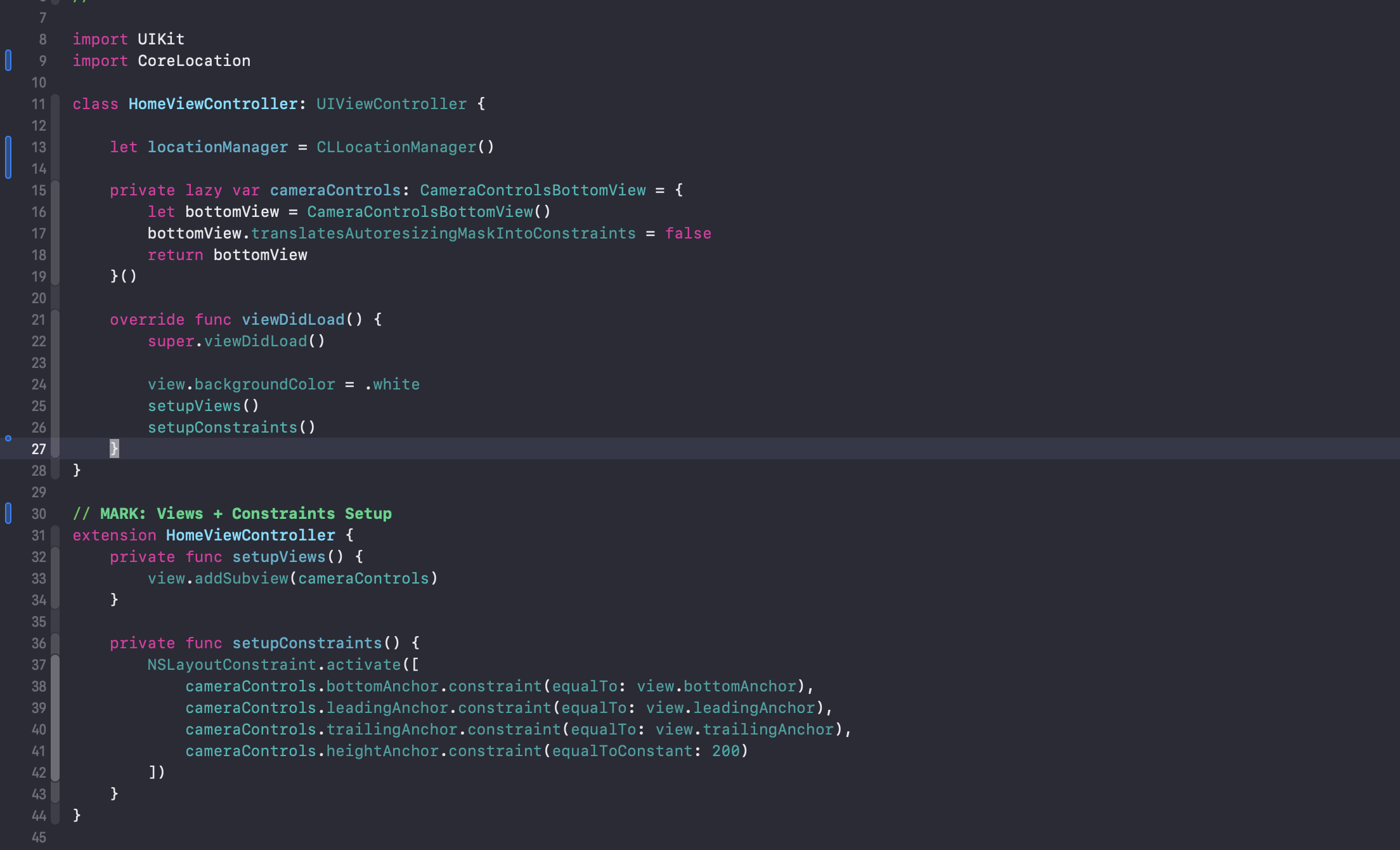Click the source control change bar at lines 13–14

pos(8,157)
